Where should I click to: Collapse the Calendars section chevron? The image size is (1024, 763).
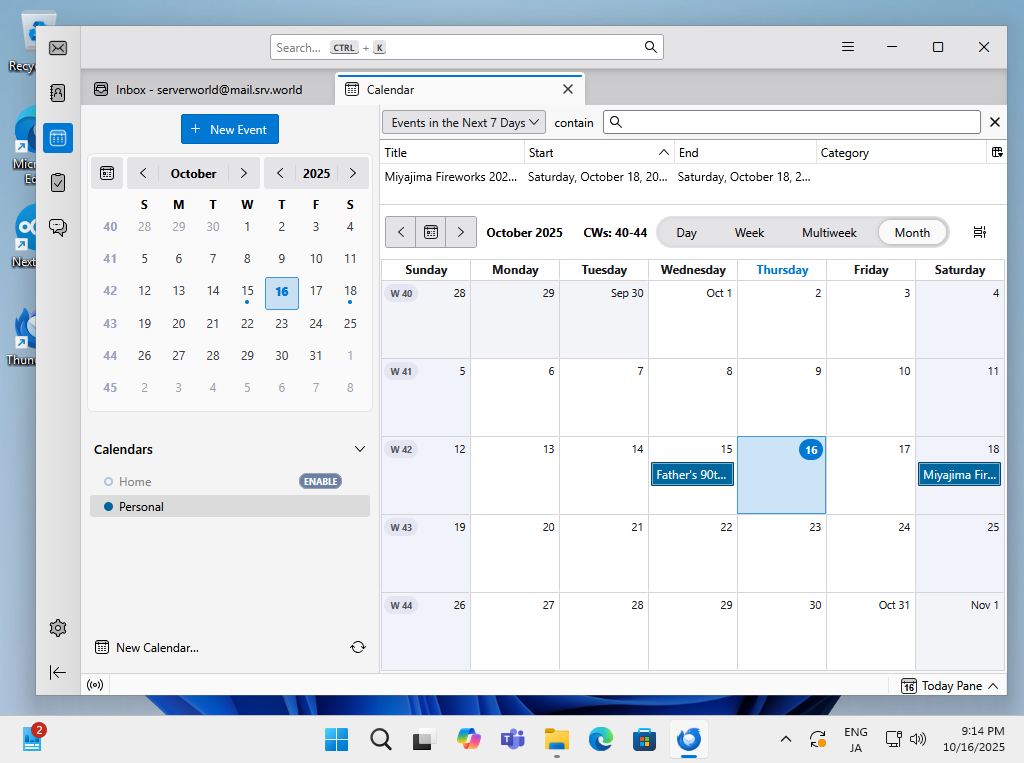[x=360, y=449]
